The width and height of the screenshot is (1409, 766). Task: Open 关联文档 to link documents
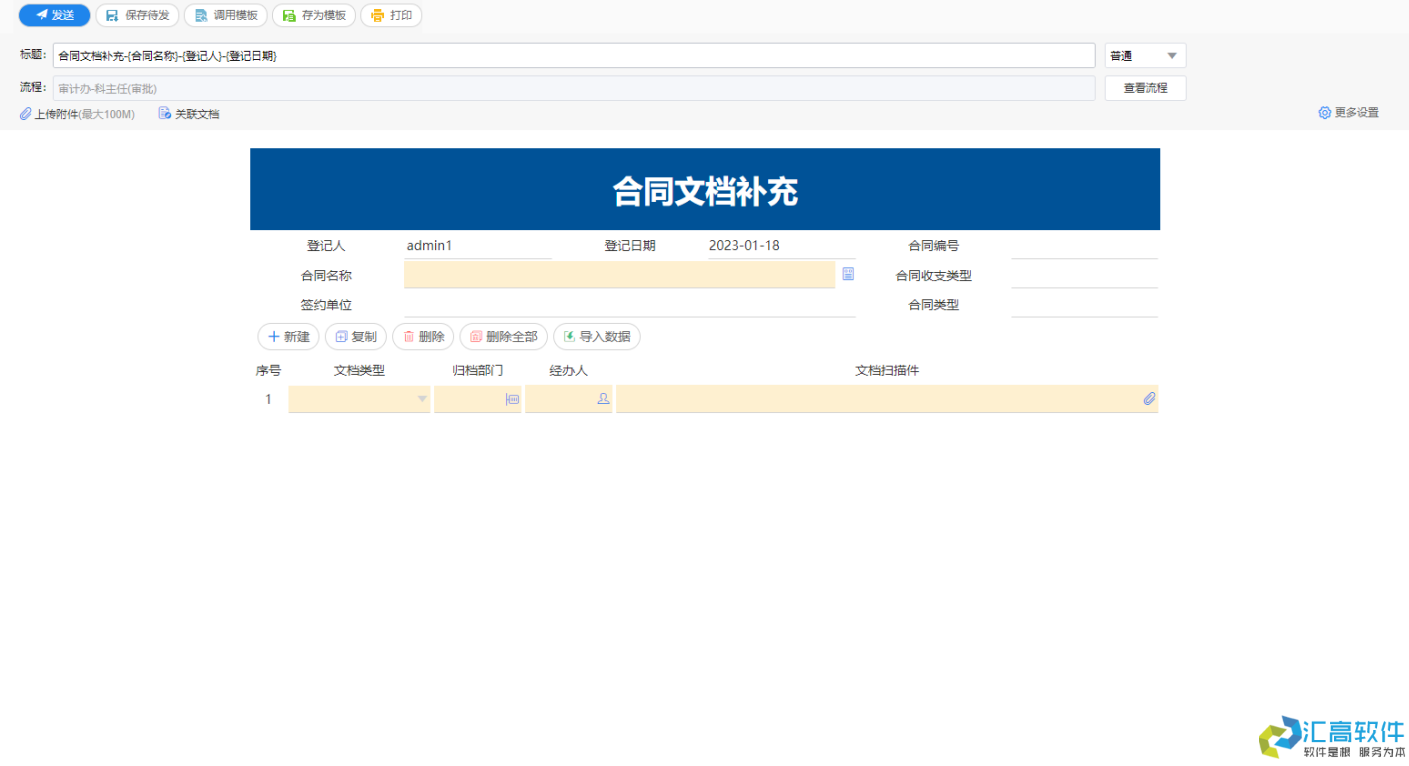(189, 113)
